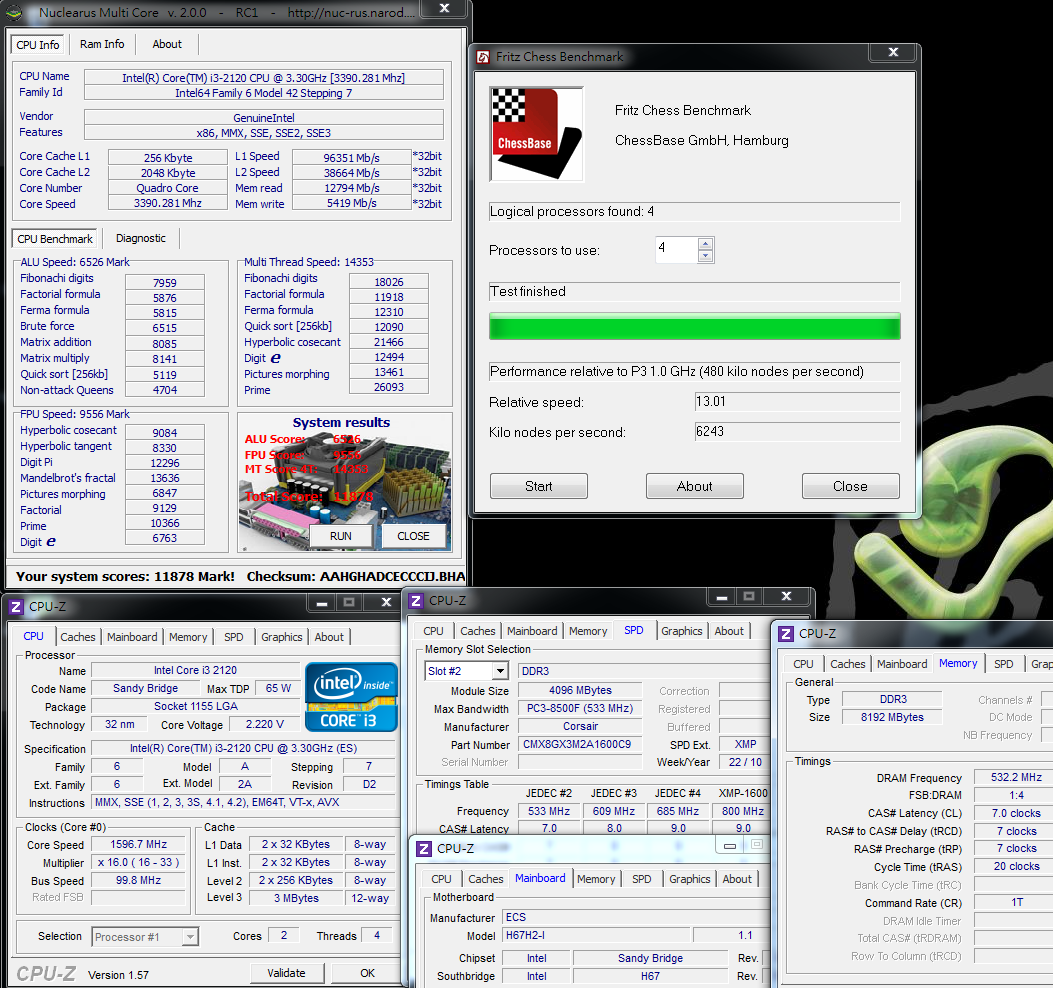Open Mainboard tab in CPU-Z processor window
The height and width of the screenshot is (988, 1053).
[x=132, y=637]
